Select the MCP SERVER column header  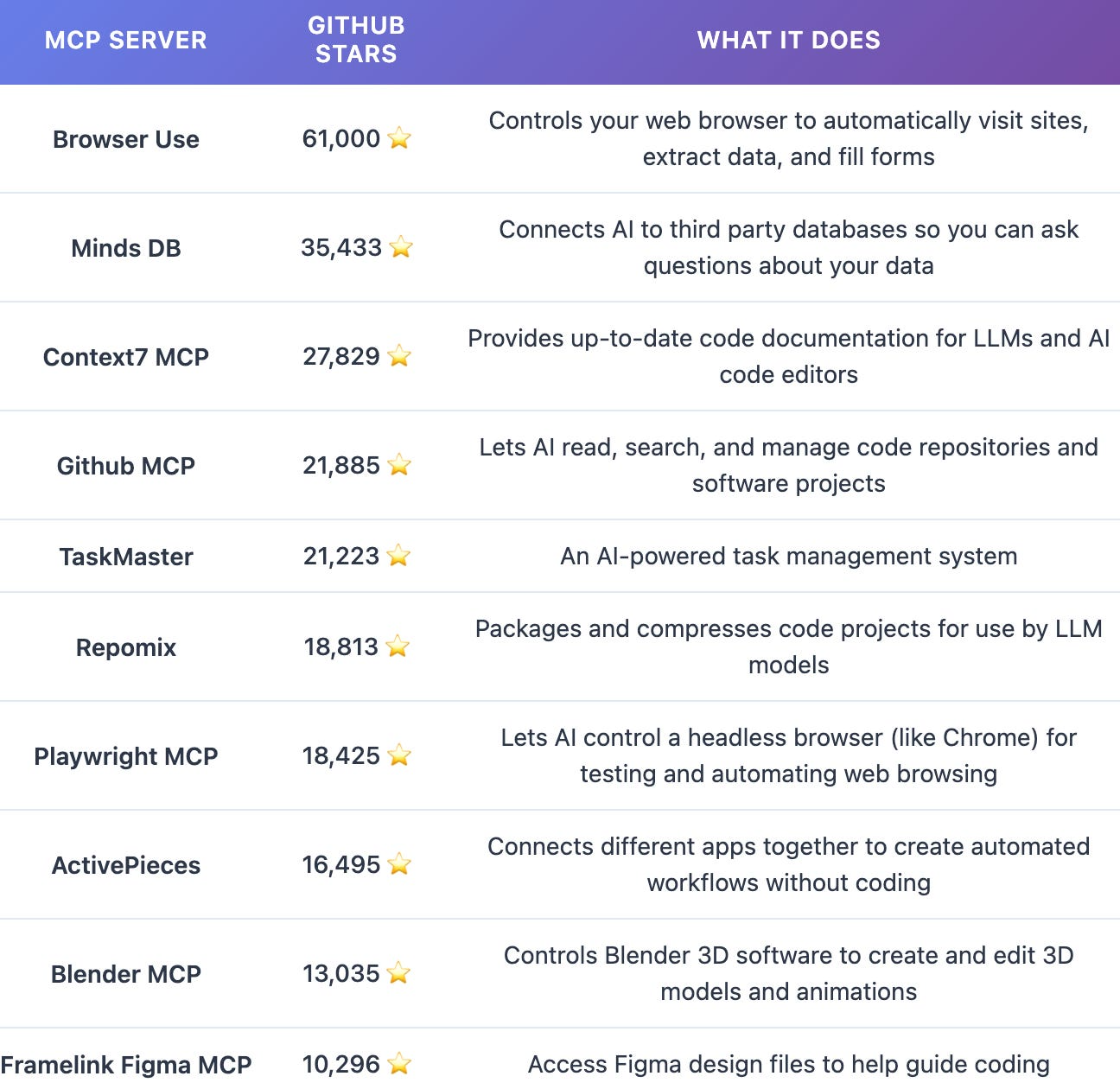click(x=126, y=41)
